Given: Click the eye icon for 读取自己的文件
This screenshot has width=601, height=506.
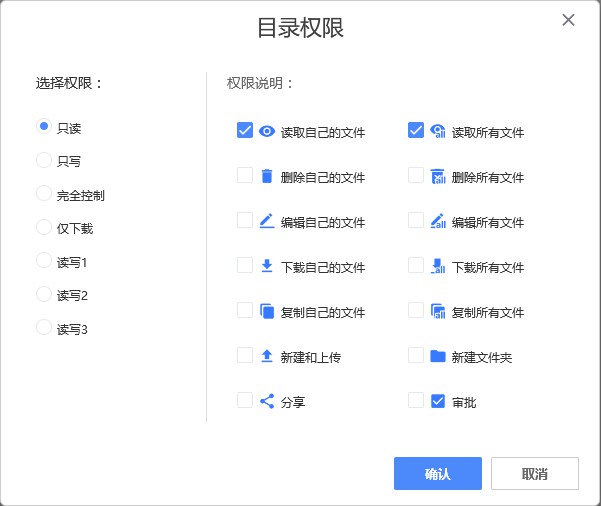Looking at the screenshot, I should (x=267, y=131).
